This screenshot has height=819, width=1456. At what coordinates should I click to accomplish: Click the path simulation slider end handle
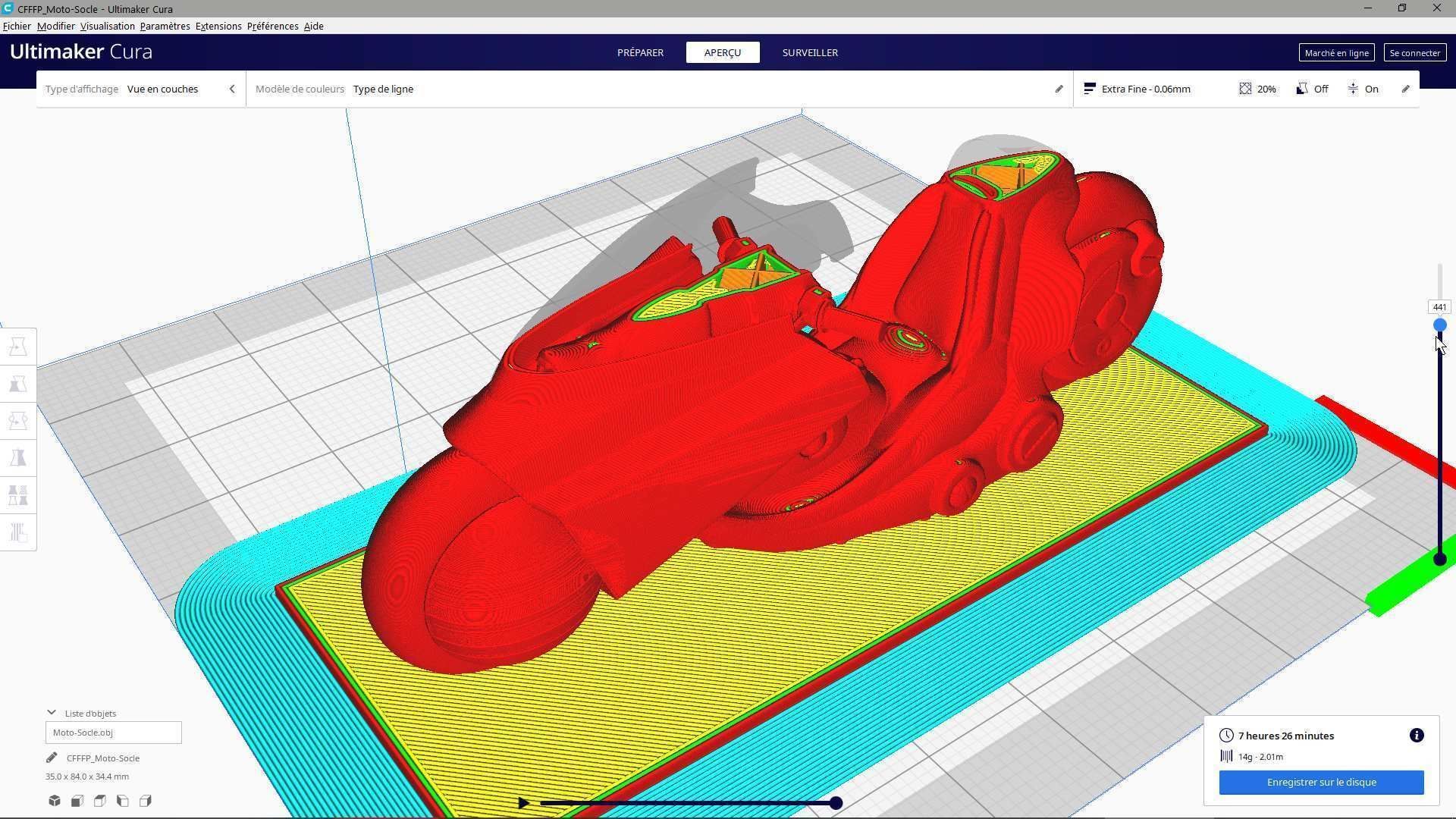tap(836, 803)
